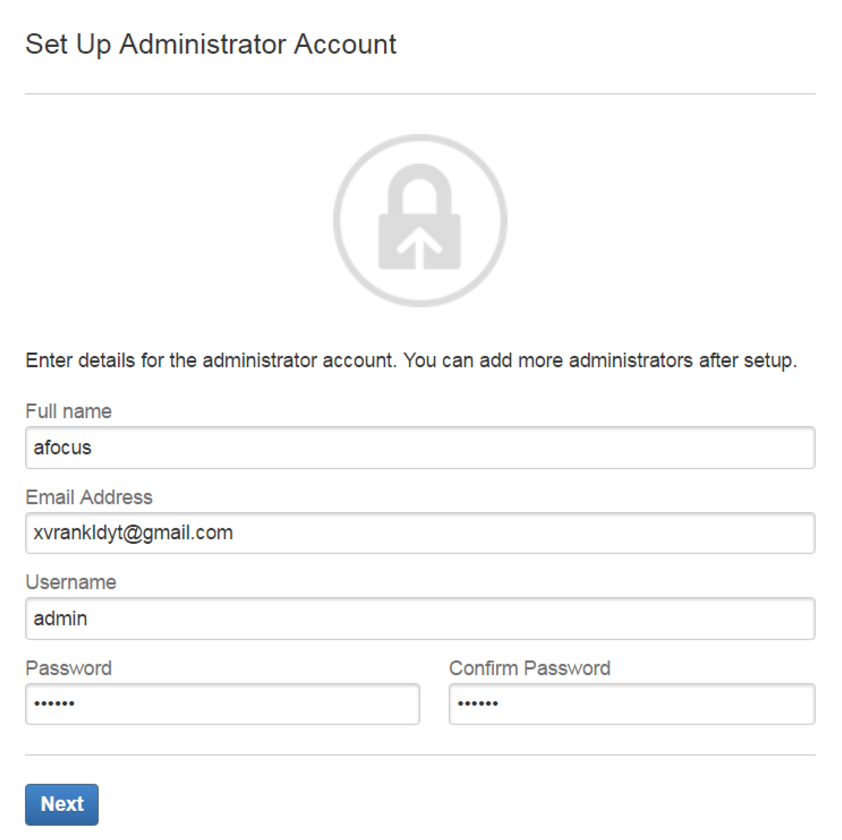Select the Username text box
The image size is (842, 840).
(x=420, y=619)
